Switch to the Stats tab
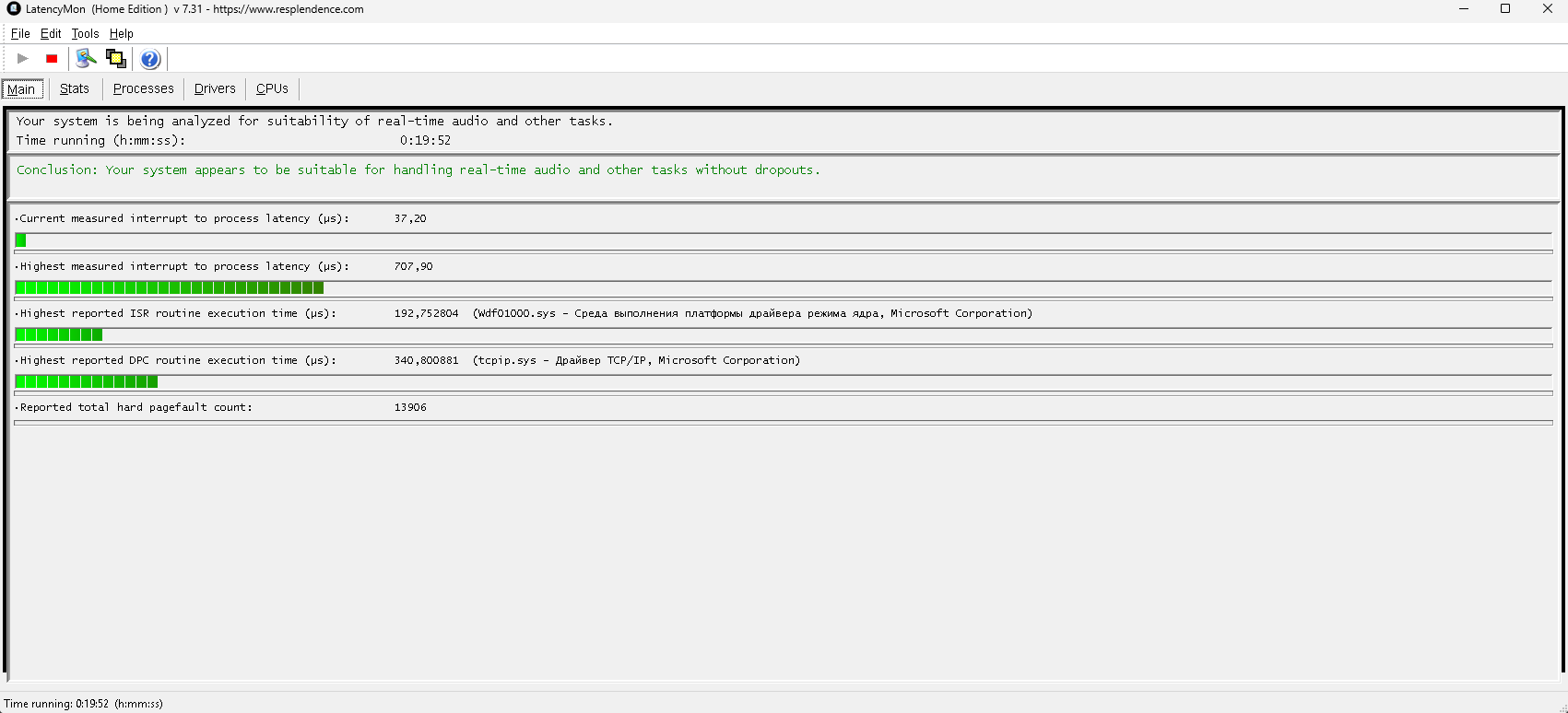The image size is (1568, 713). coord(75,88)
